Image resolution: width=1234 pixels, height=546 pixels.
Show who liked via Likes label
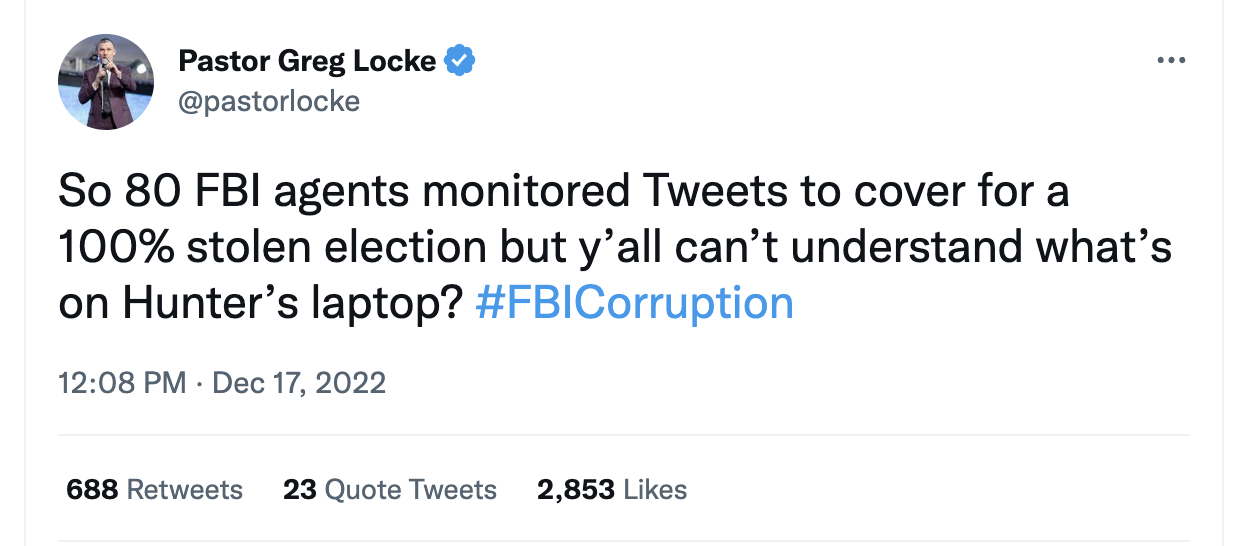[x=655, y=489]
